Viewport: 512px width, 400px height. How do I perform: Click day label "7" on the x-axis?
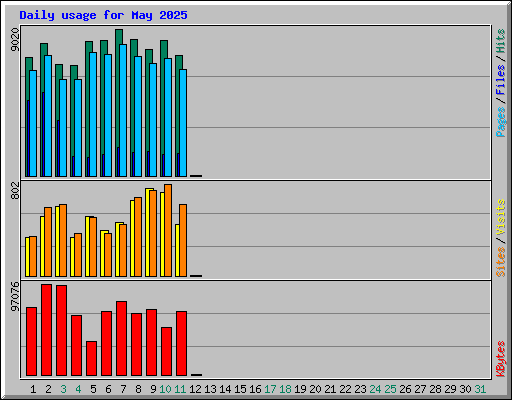click(123, 389)
